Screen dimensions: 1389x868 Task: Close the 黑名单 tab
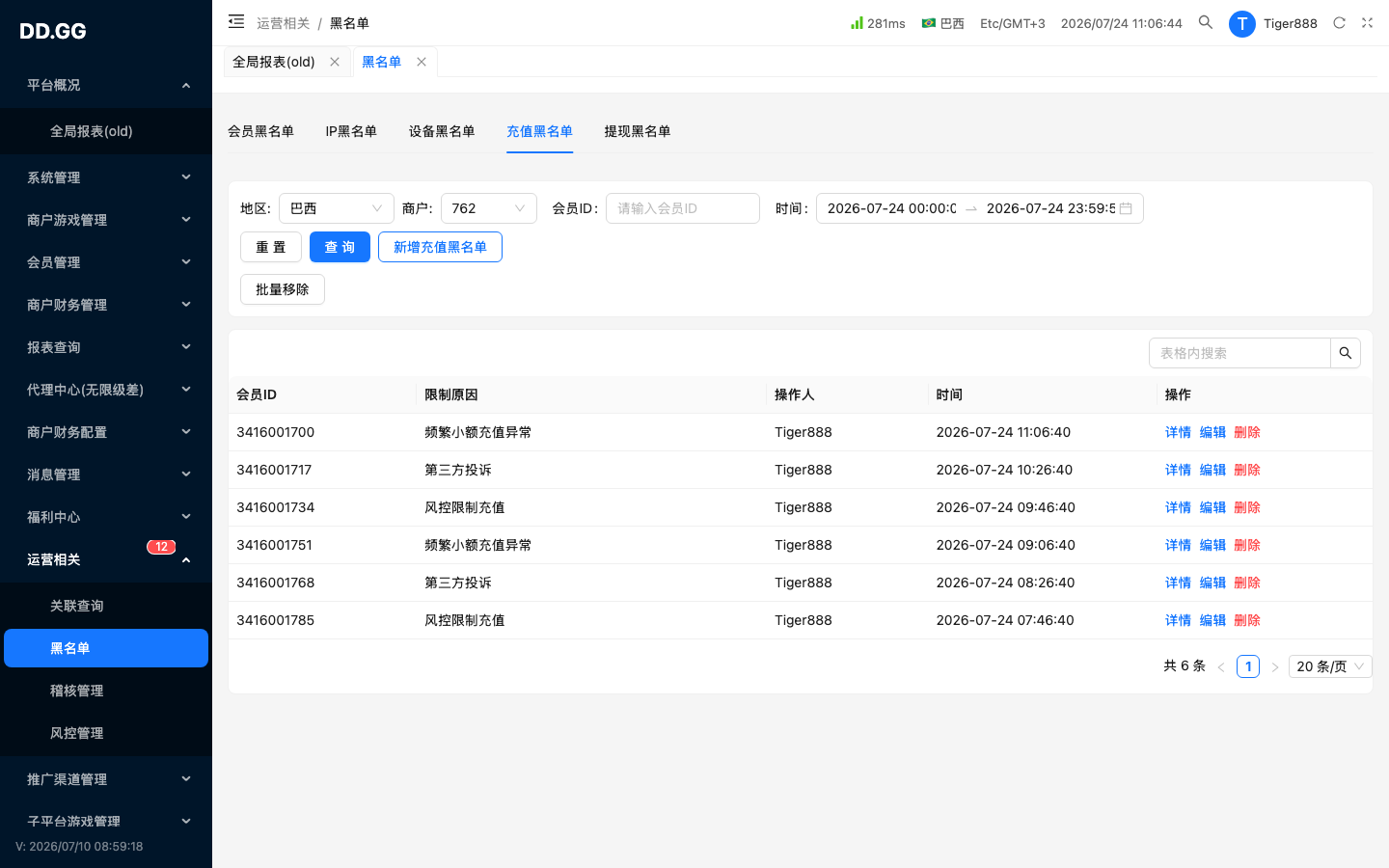click(422, 62)
